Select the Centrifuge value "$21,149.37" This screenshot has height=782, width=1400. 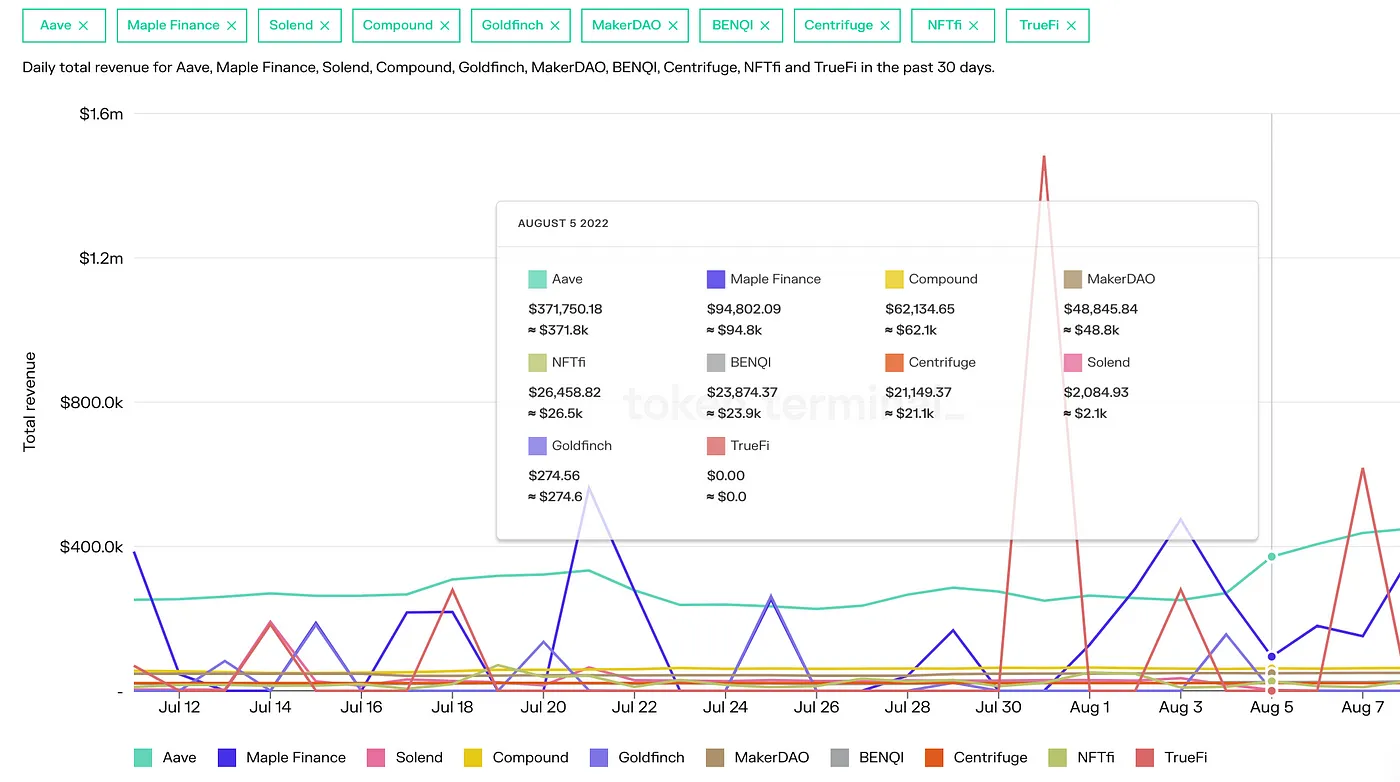(918, 392)
